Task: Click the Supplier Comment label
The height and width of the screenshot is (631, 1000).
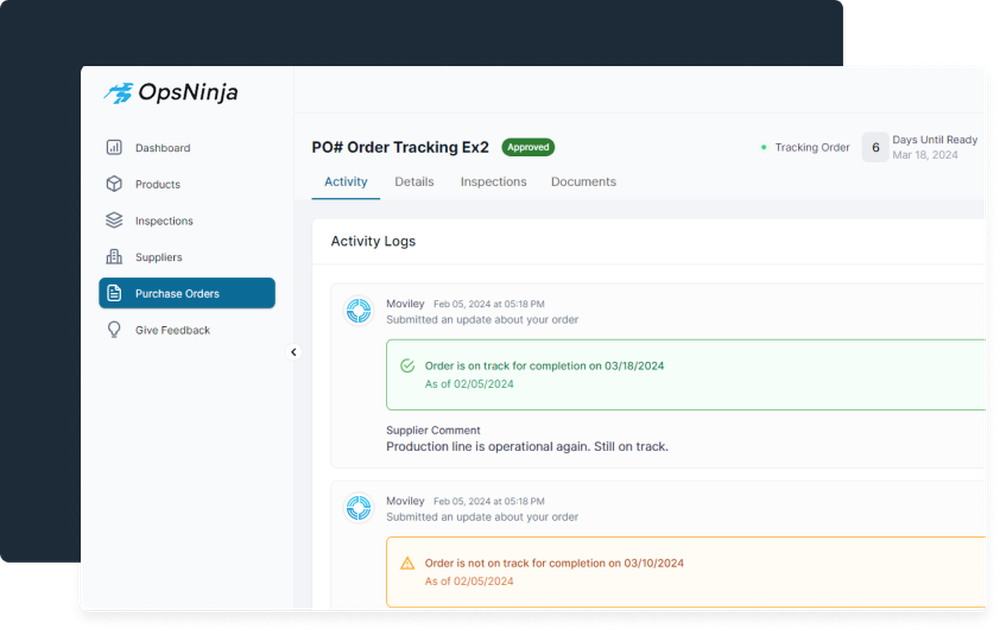Action: tap(433, 430)
